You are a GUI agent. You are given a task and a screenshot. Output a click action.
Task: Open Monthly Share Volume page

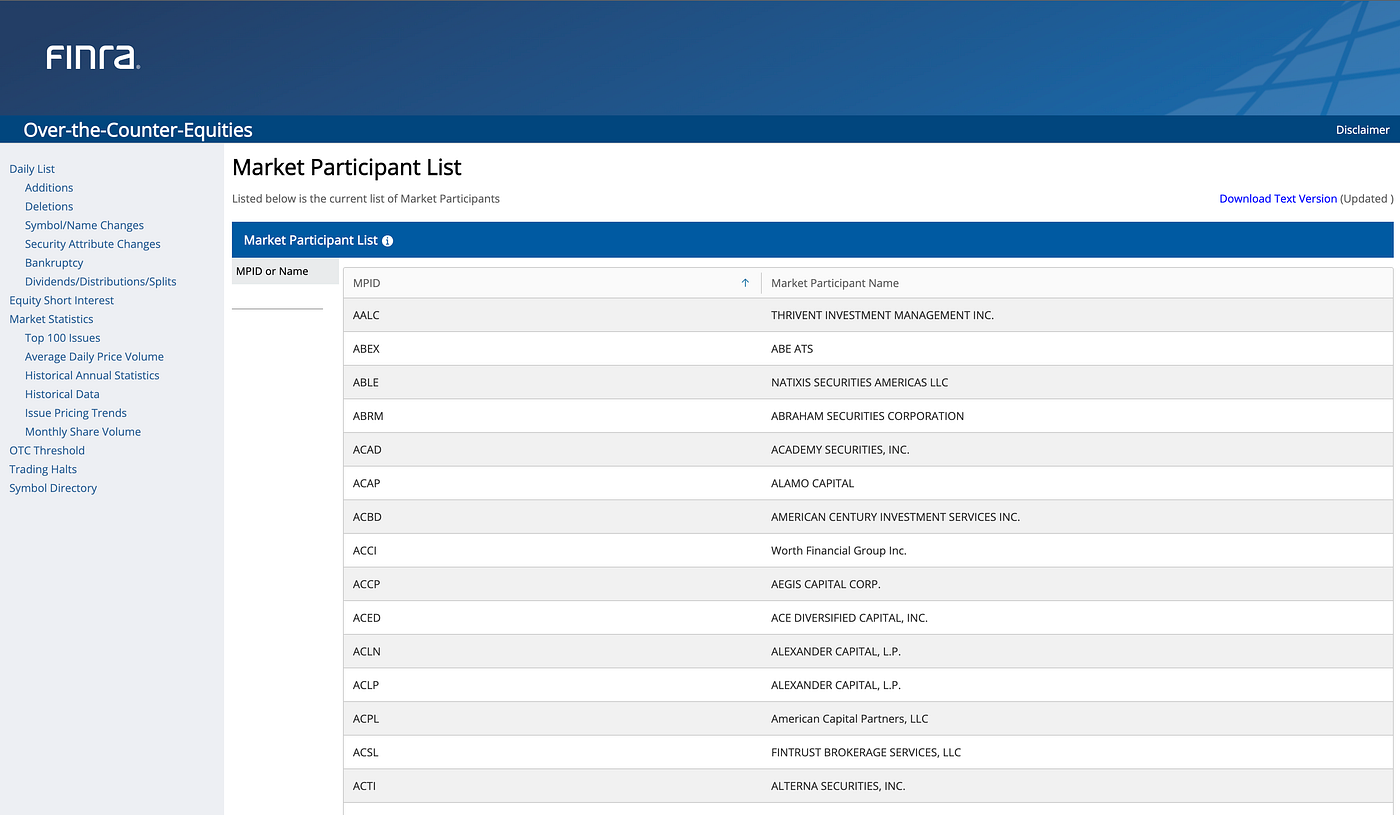coord(83,432)
